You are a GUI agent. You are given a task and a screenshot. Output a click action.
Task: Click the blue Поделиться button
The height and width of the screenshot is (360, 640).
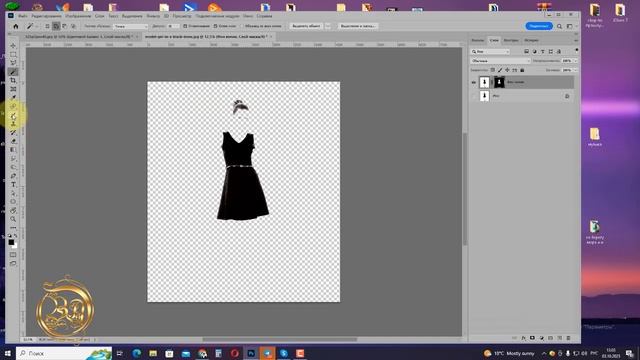539,26
